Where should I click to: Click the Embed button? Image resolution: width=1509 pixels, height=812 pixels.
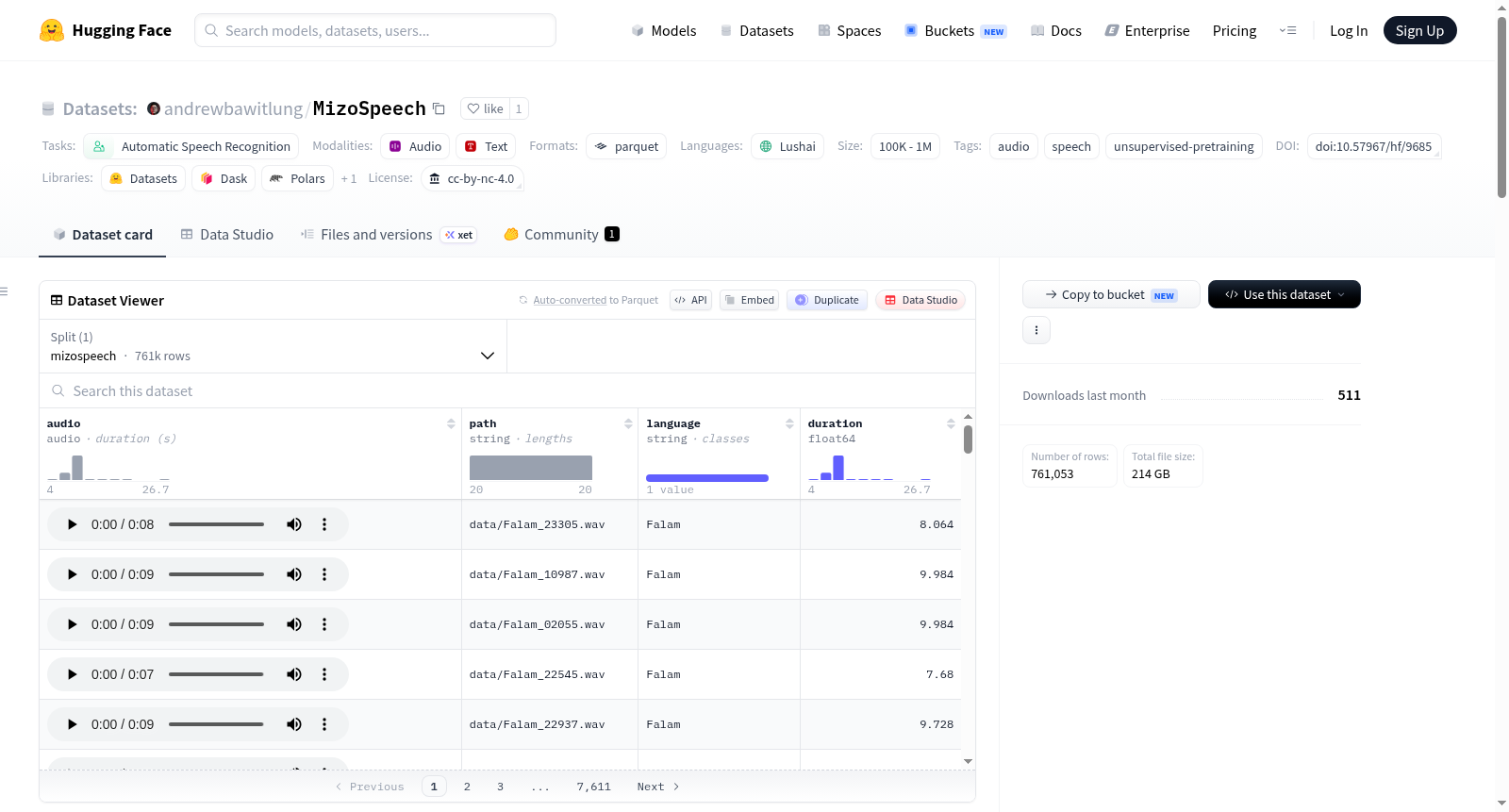(749, 300)
